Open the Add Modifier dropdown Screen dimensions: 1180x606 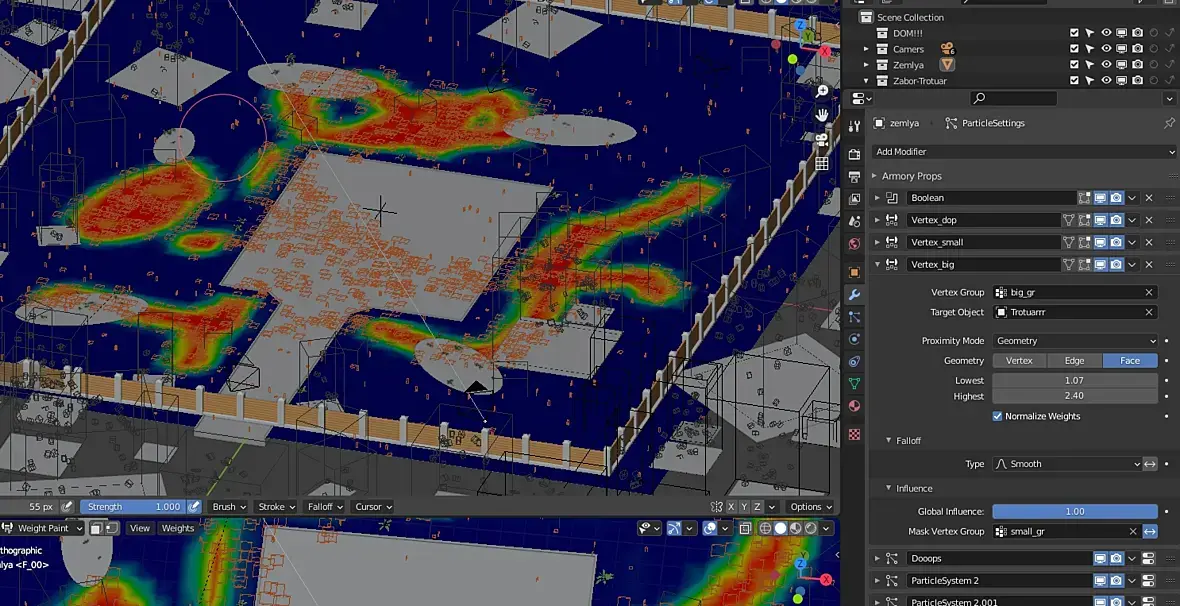coord(1023,151)
